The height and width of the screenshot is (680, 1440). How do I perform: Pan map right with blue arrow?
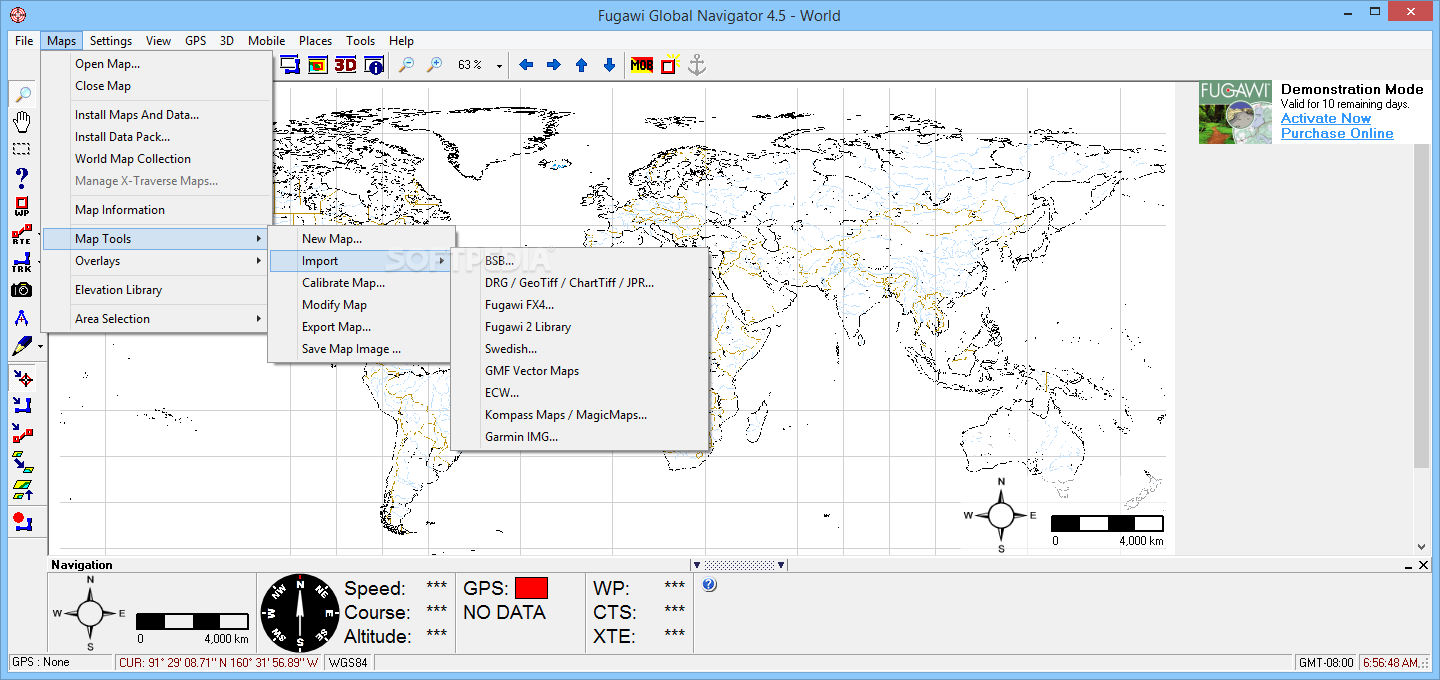tap(553, 65)
